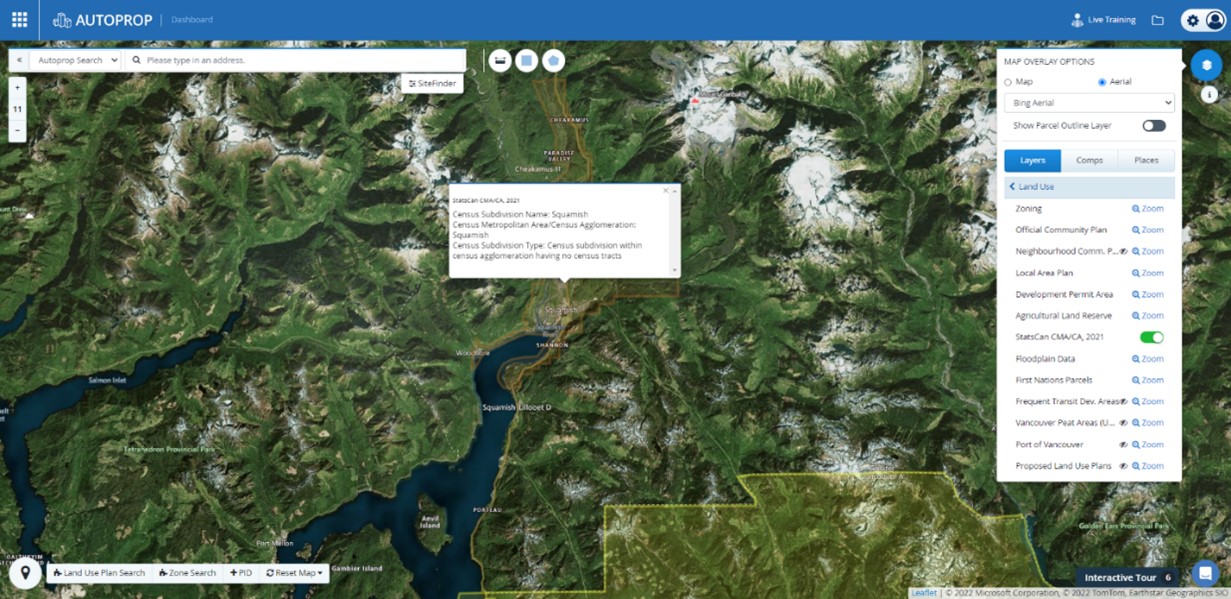Select the polygon draw tool
This screenshot has height=599, width=1231.
[553, 61]
